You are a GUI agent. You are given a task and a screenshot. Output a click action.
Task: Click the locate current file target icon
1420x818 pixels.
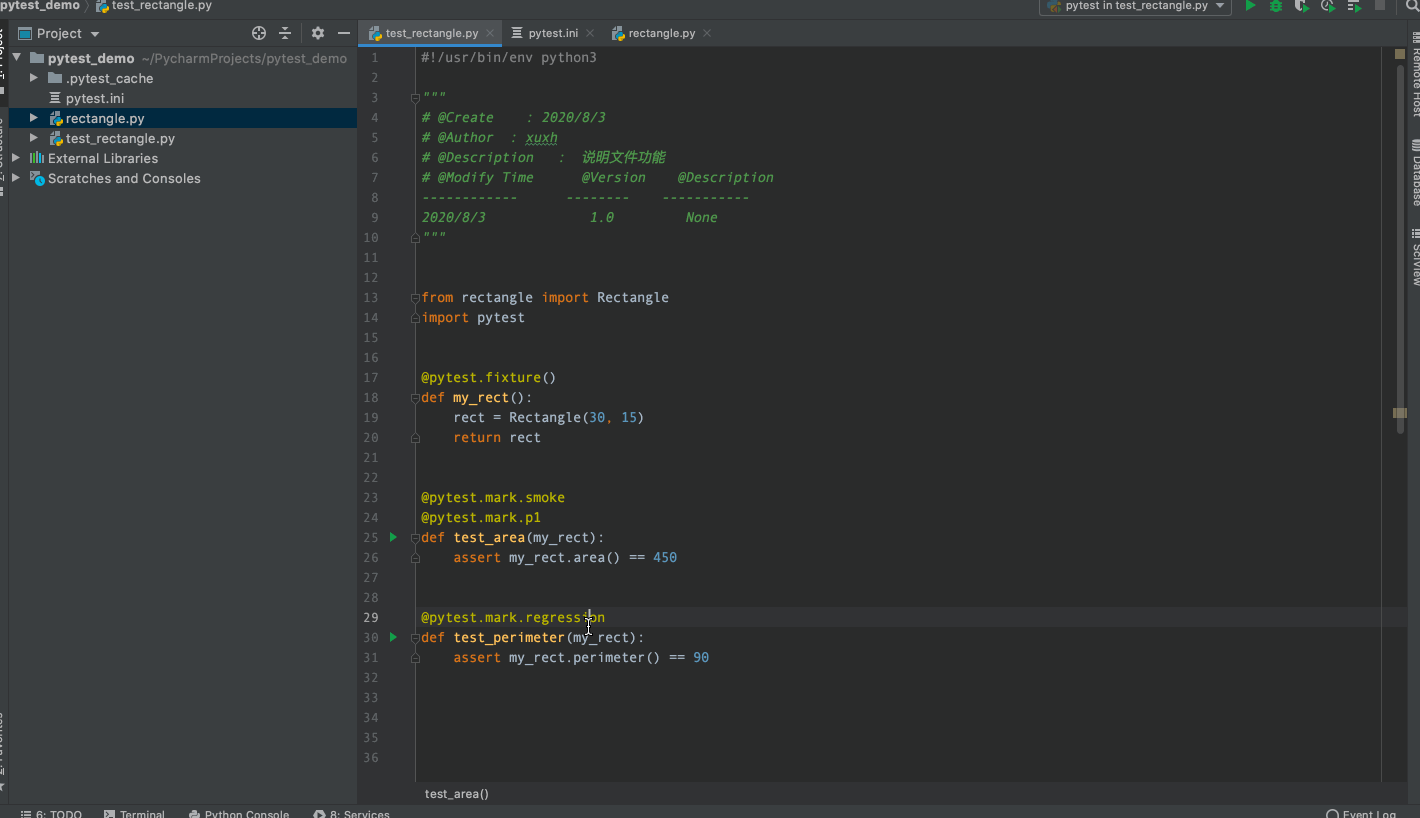click(x=259, y=33)
